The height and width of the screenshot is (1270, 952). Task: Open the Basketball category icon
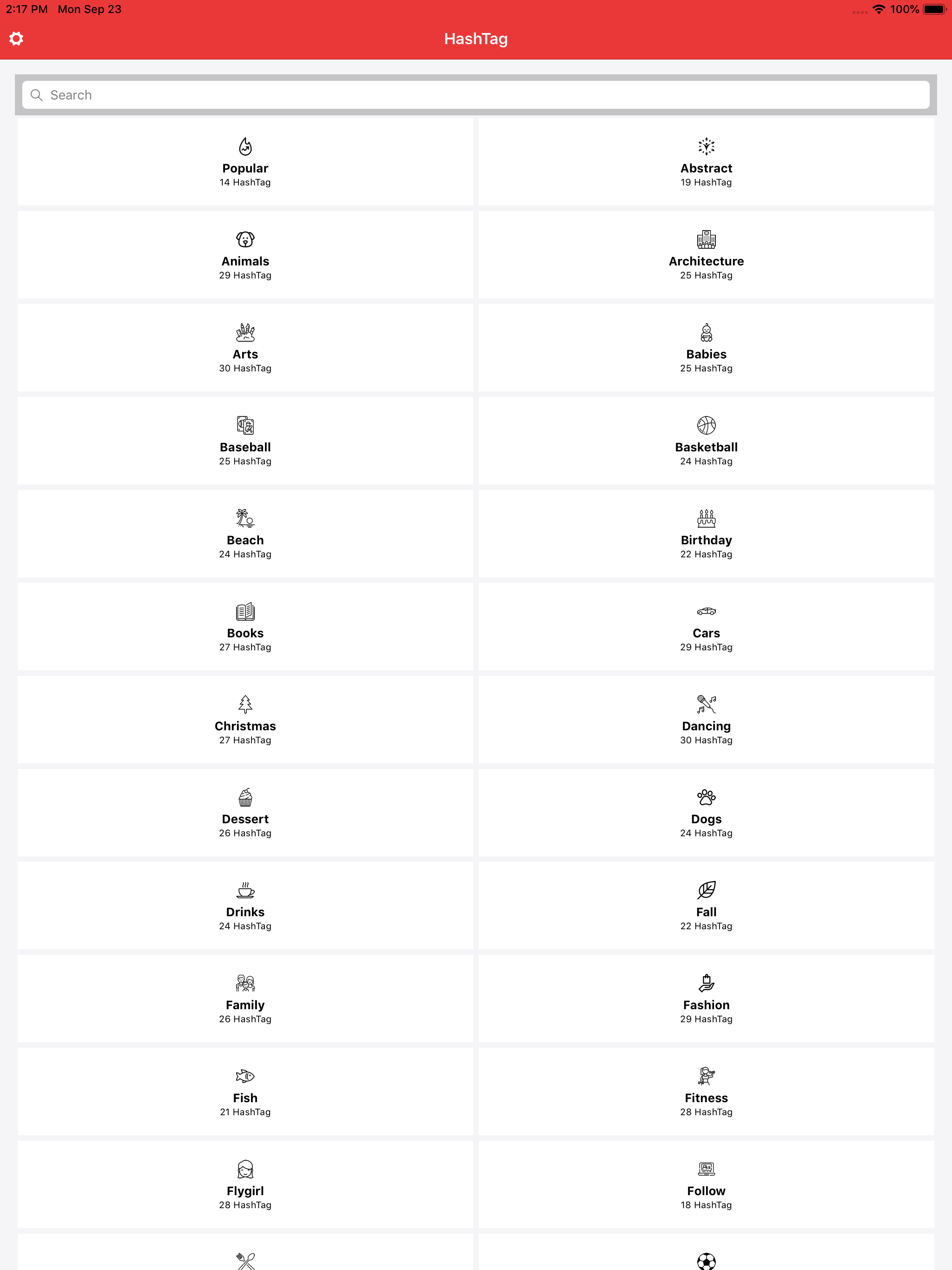coord(706,426)
